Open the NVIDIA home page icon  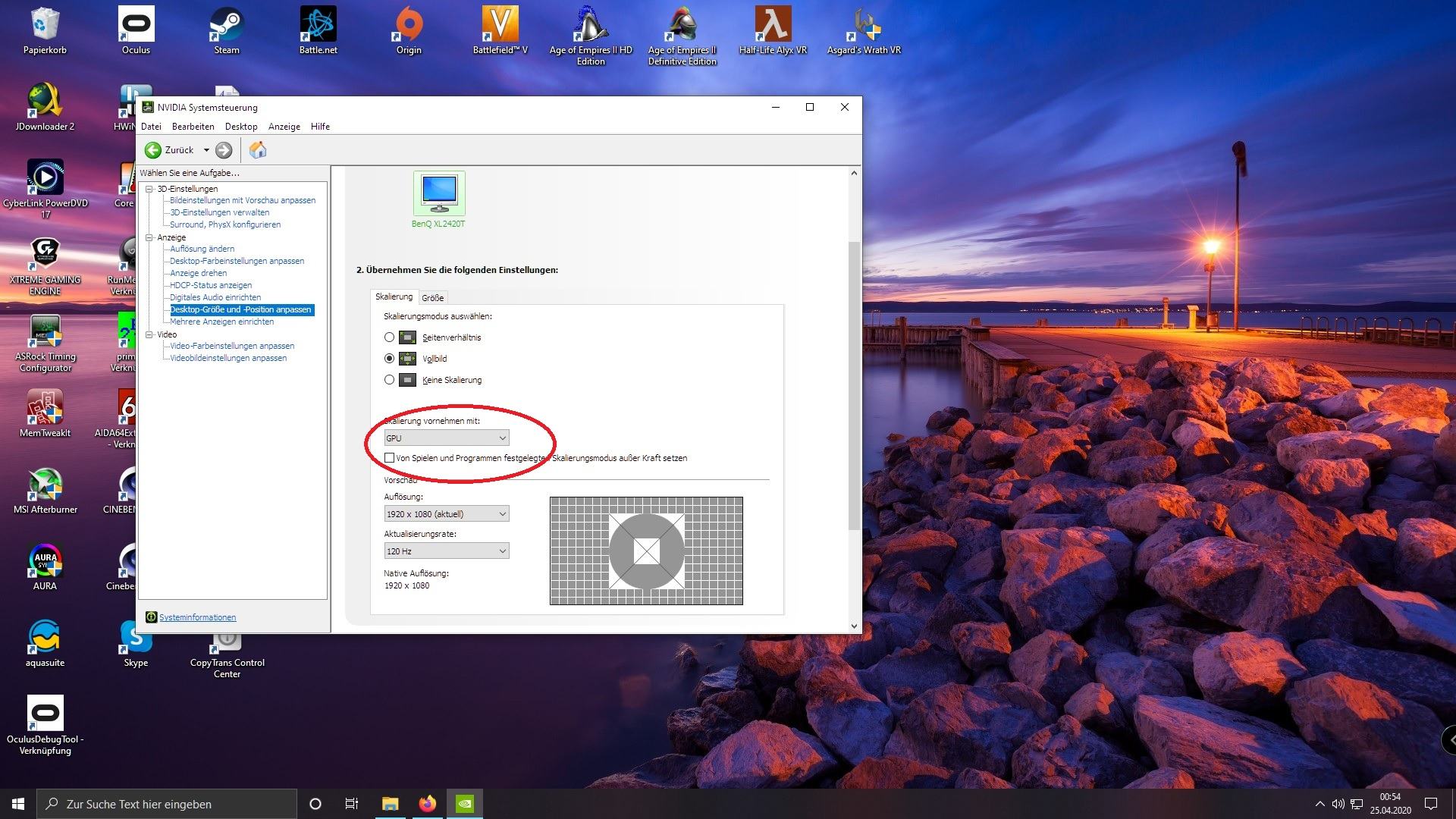tap(258, 150)
